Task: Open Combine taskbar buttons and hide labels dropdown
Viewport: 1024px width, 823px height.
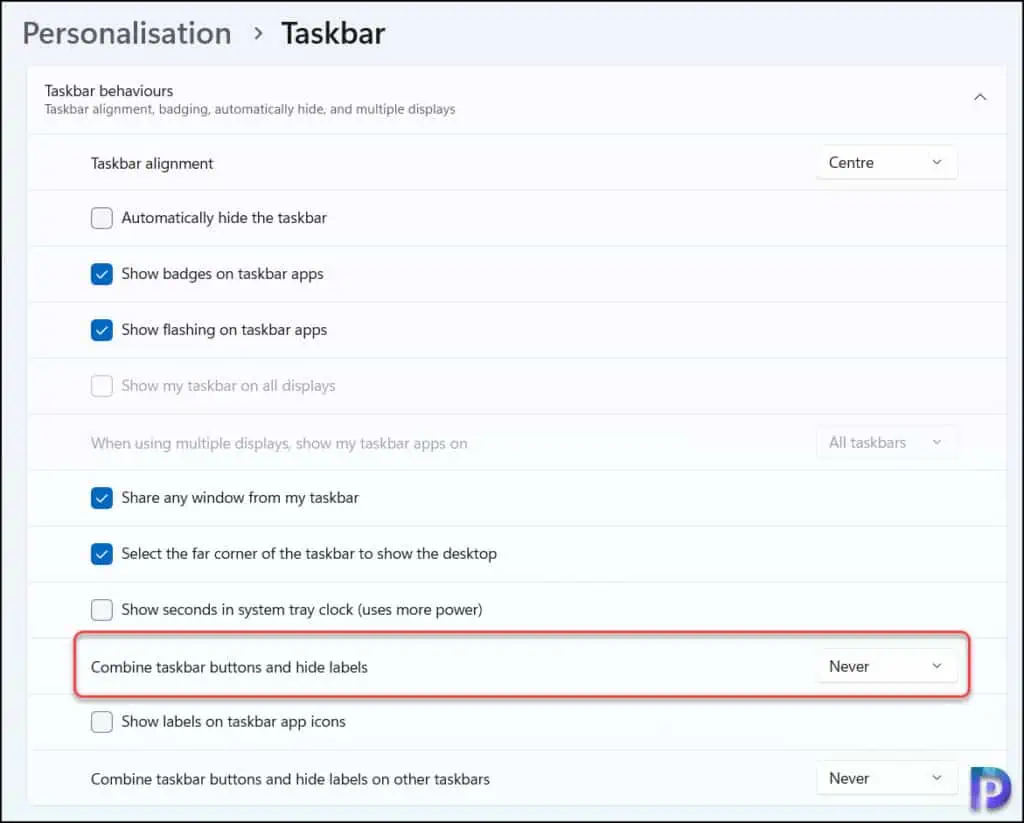Action: [886, 667]
